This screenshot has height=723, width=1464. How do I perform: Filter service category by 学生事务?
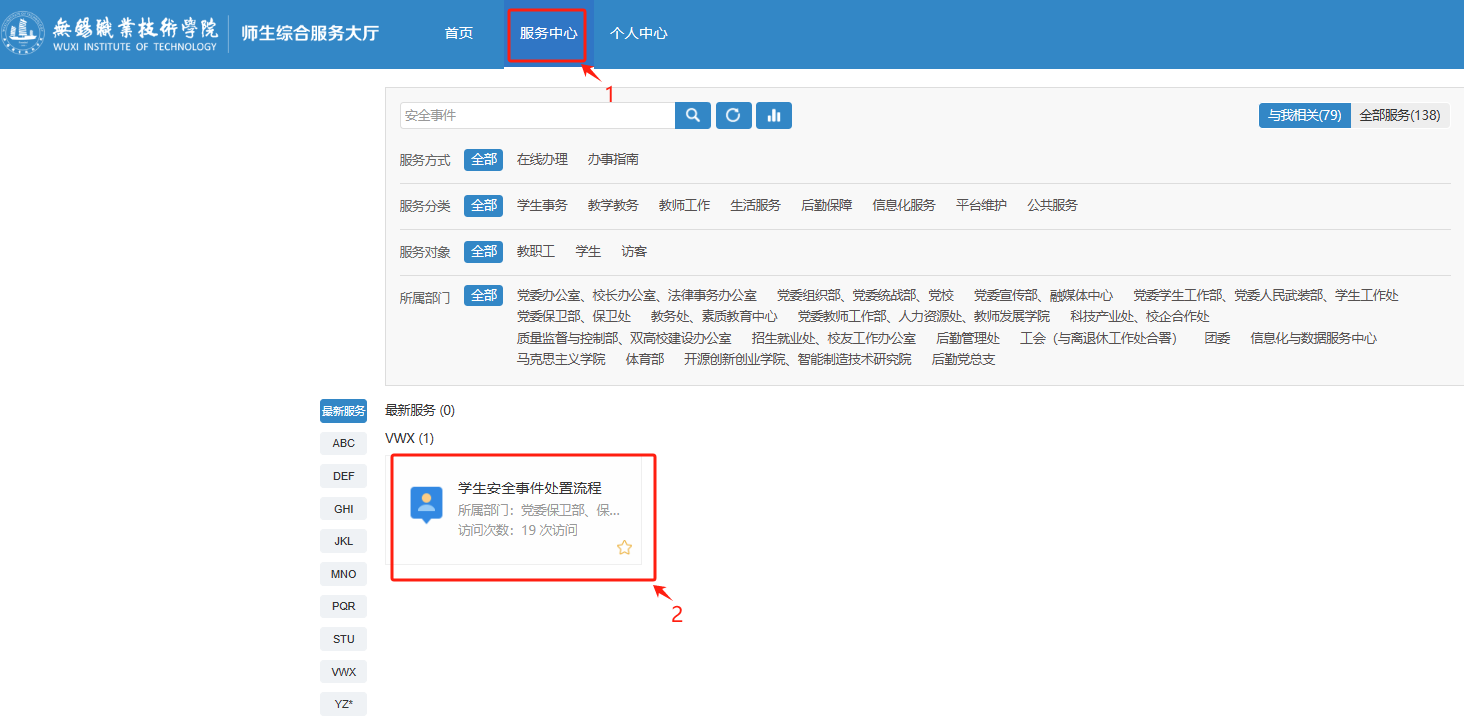pos(542,206)
